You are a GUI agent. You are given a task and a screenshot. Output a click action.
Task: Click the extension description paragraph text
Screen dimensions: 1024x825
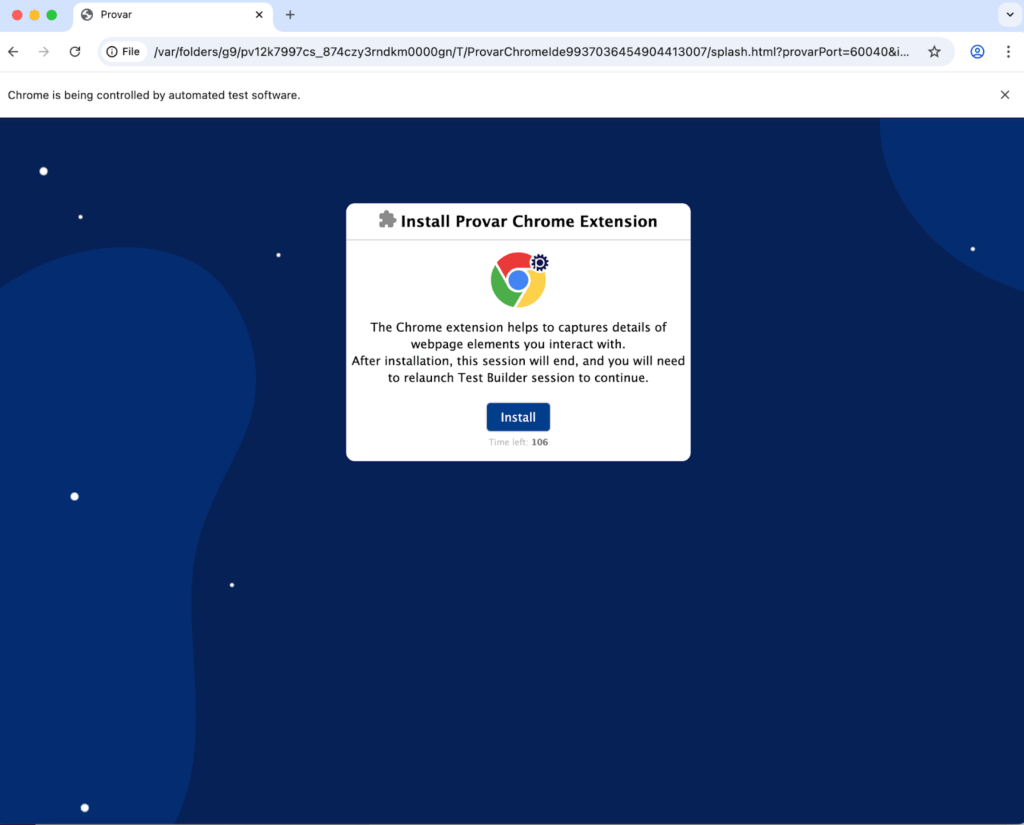(518, 352)
